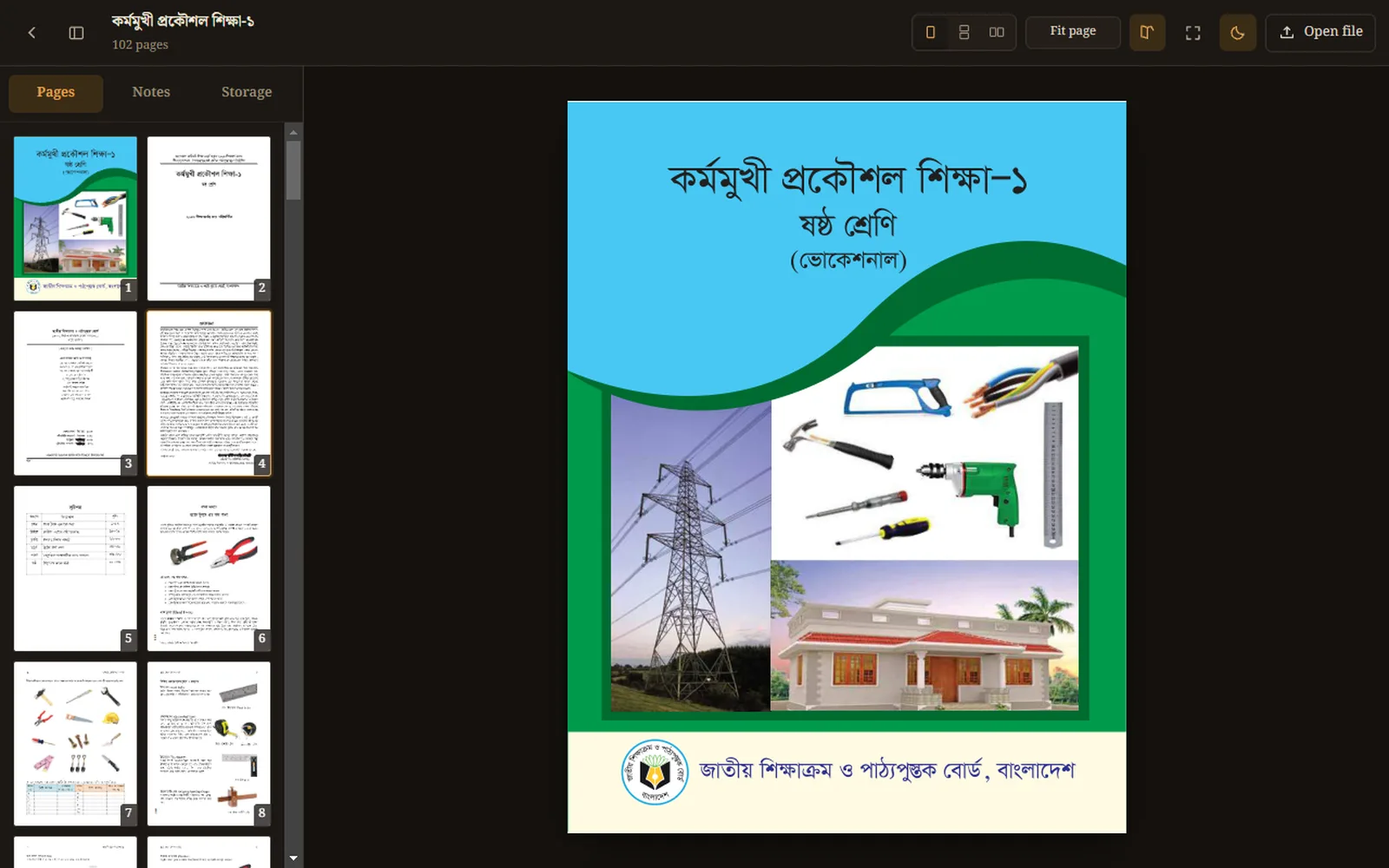Open page 3 thumbnail

pyautogui.click(x=76, y=393)
